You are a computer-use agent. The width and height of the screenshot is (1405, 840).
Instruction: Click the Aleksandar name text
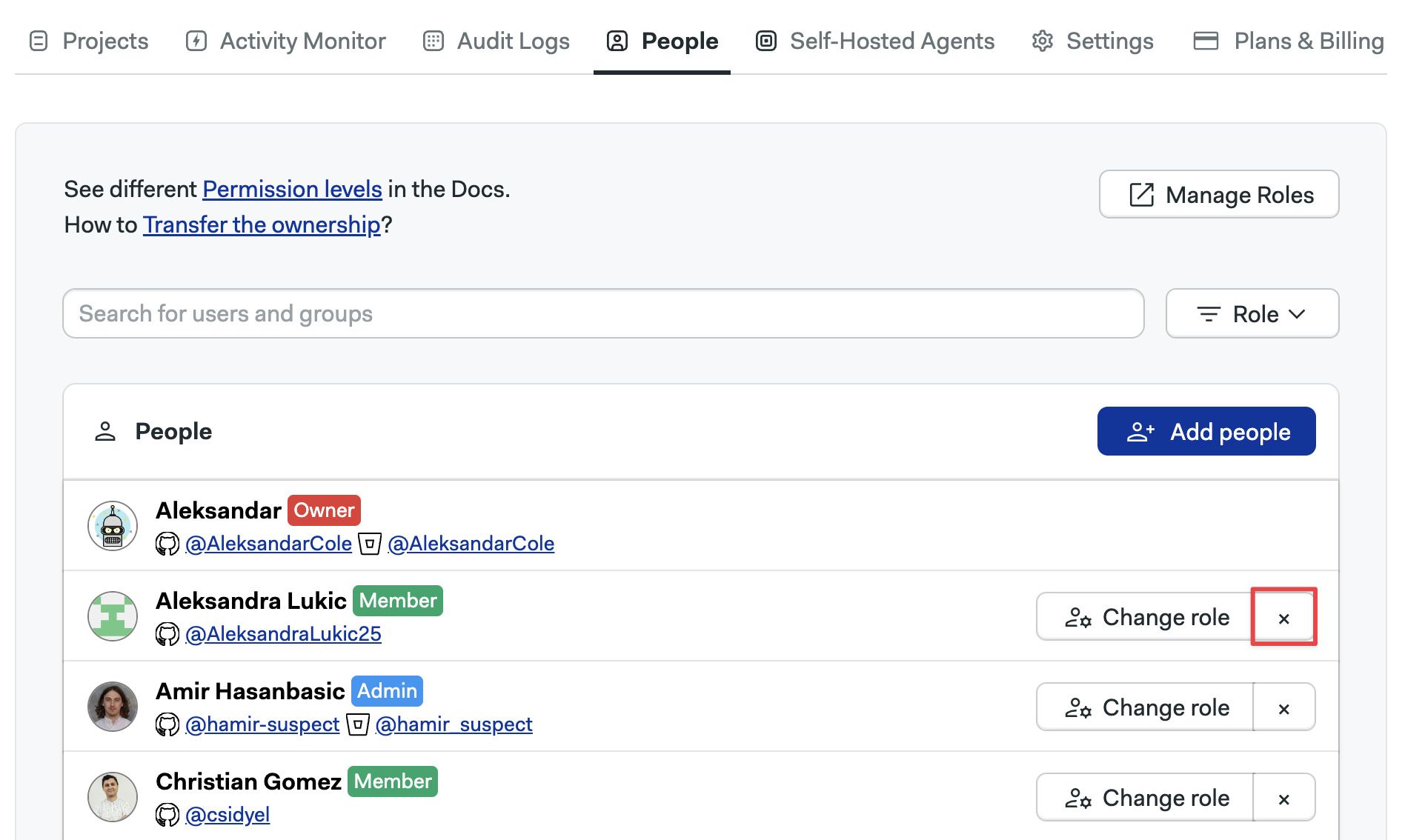coord(219,510)
